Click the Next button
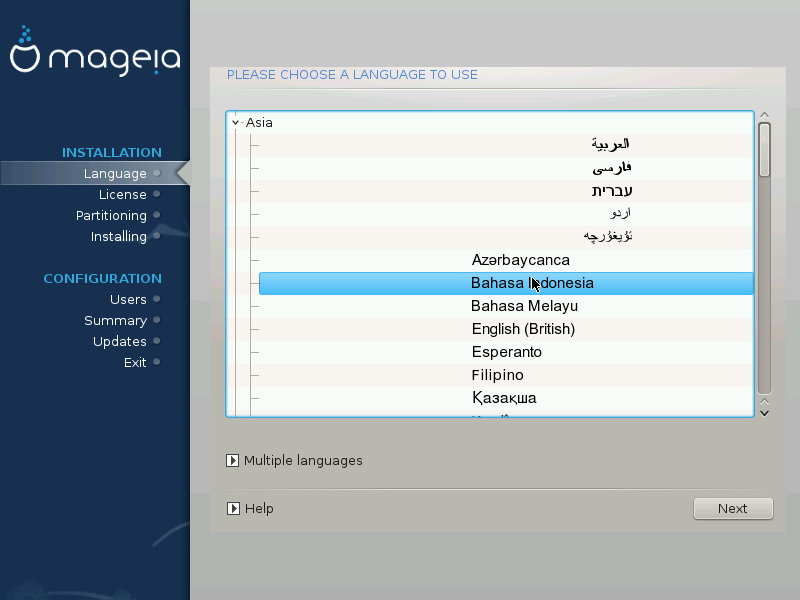This screenshot has width=800, height=600. 733,509
